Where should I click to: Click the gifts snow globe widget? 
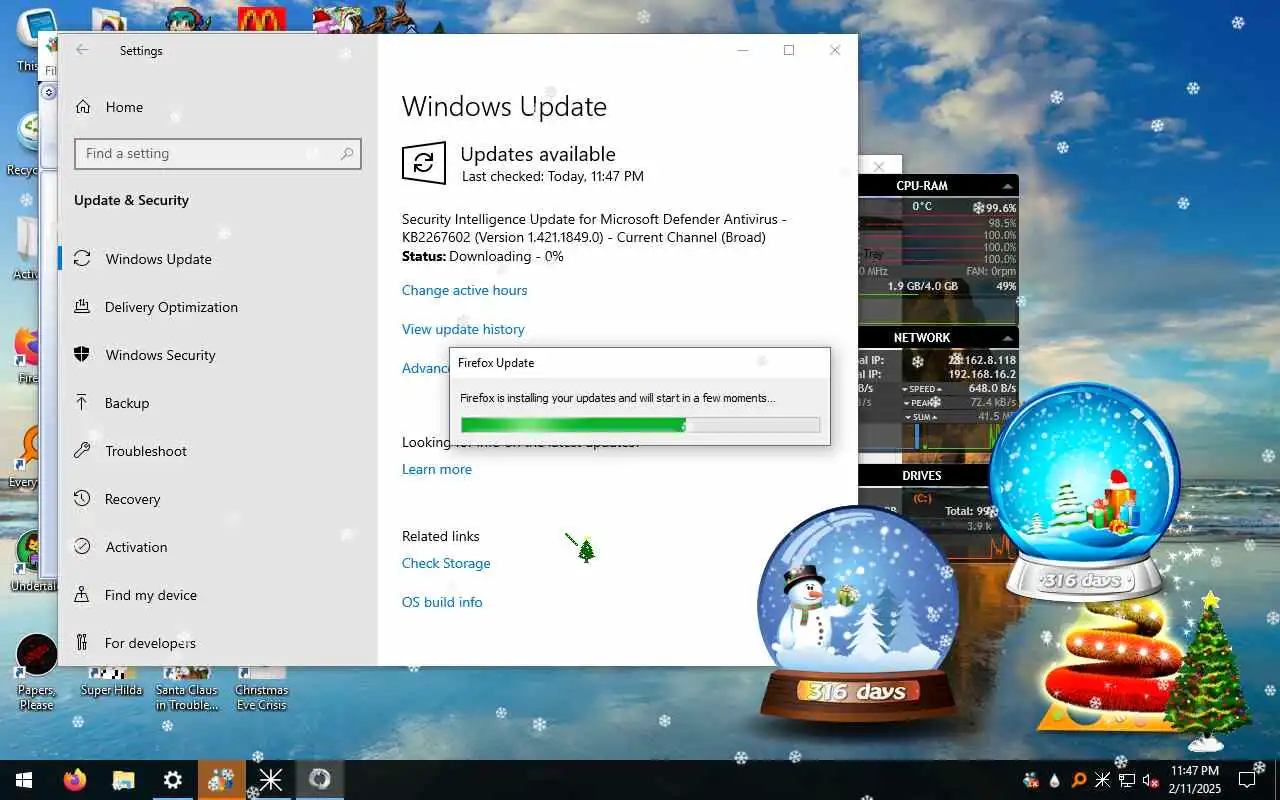point(1084,490)
